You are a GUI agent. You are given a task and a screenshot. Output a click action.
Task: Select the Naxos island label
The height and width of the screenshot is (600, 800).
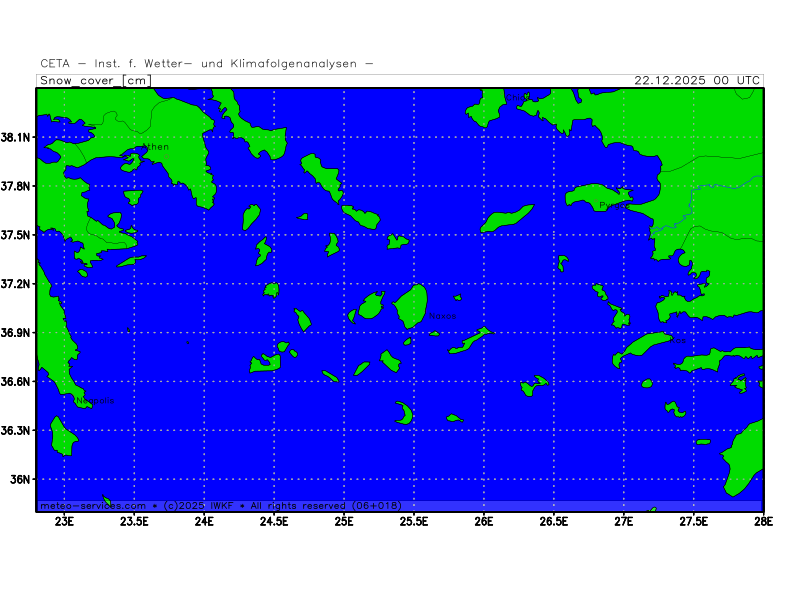coord(442,316)
